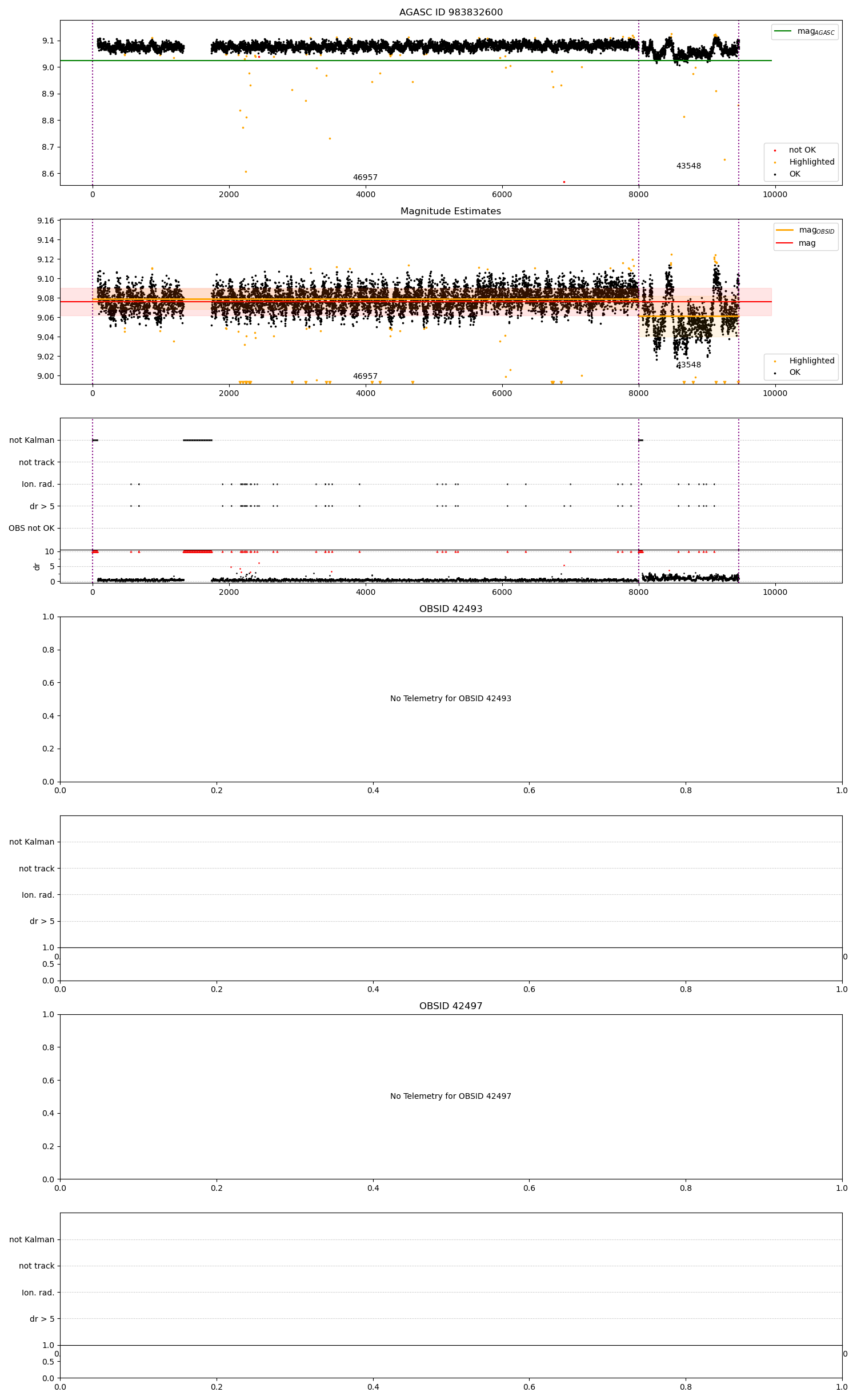Click 'Ion. rad.' label below OBSID 42493 panel

(38, 895)
